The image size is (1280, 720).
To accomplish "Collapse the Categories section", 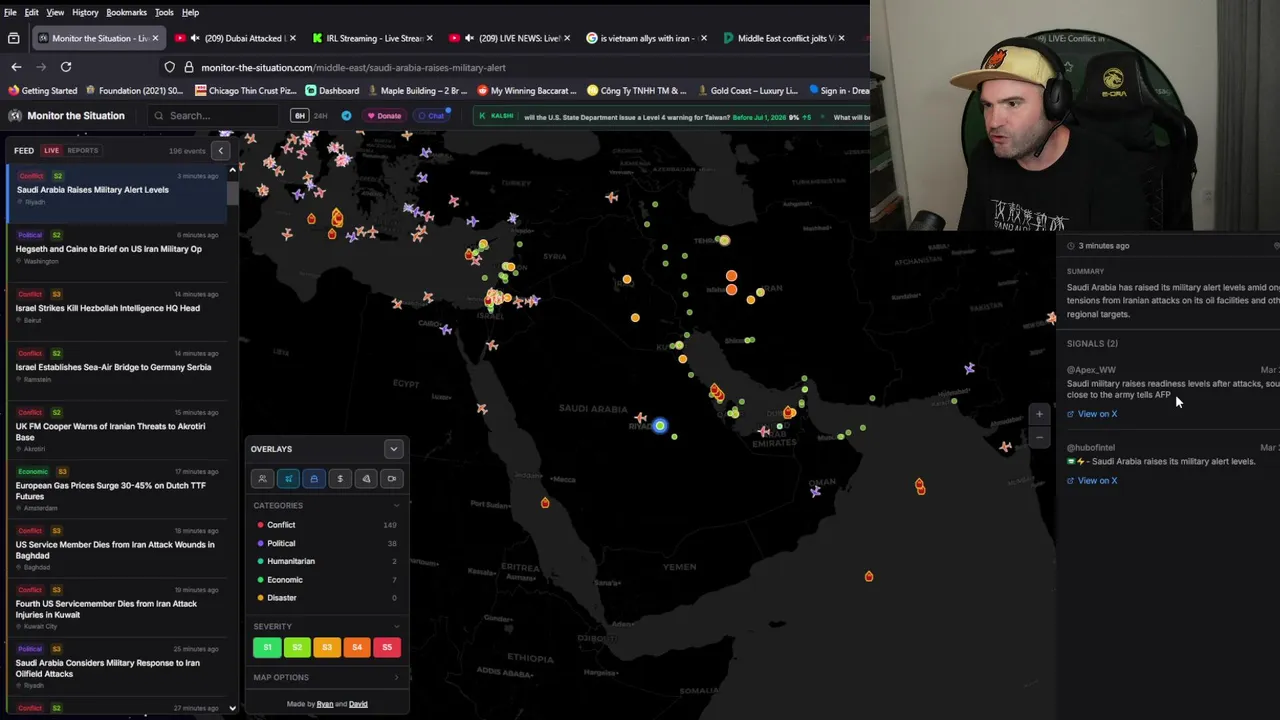I will tap(396, 506).
